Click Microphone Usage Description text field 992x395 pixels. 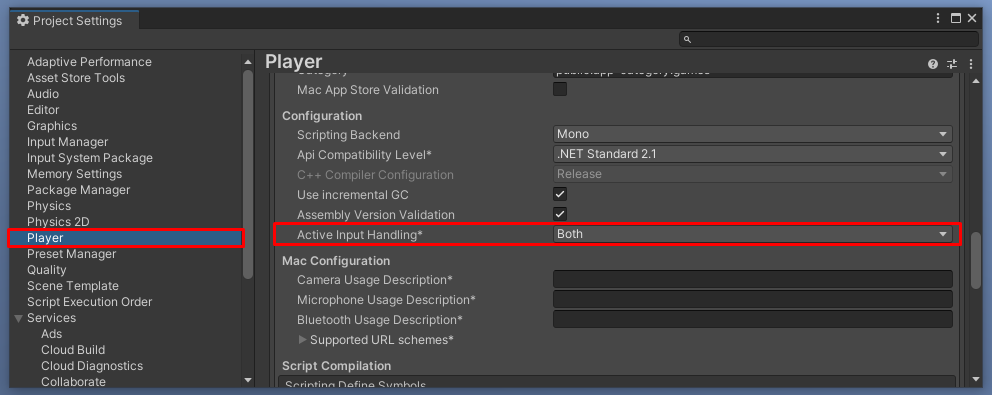[752, 299]
